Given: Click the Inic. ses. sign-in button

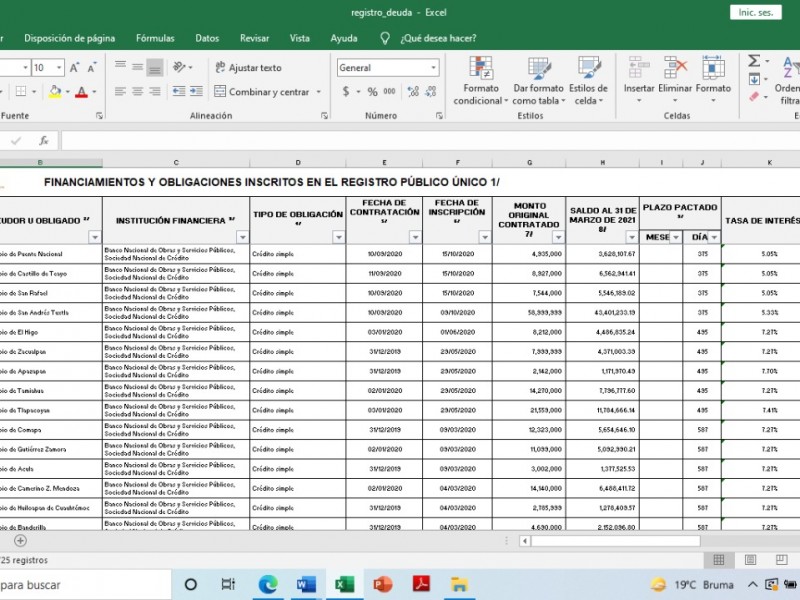Looking at the screenshot, I should point(756,12).
